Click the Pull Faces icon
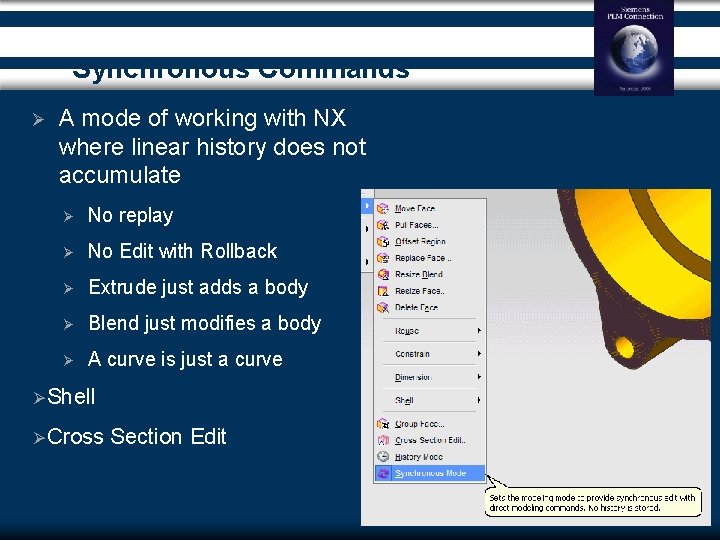The image size is (720, 540). click(383, 225)
